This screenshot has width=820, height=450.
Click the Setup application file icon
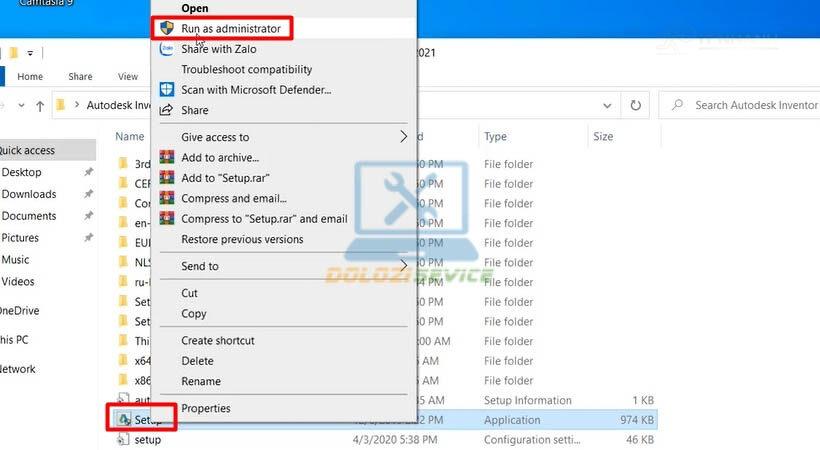point(124,420)
